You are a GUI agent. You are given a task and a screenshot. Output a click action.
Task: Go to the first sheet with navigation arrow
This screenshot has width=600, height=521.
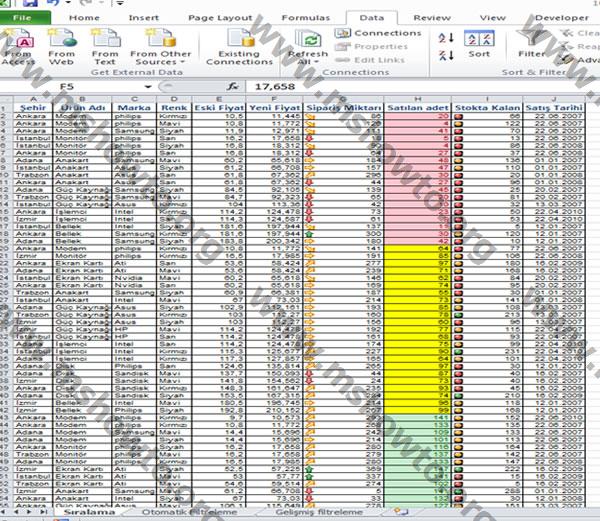pyautogui.click(x=5, y=512)
